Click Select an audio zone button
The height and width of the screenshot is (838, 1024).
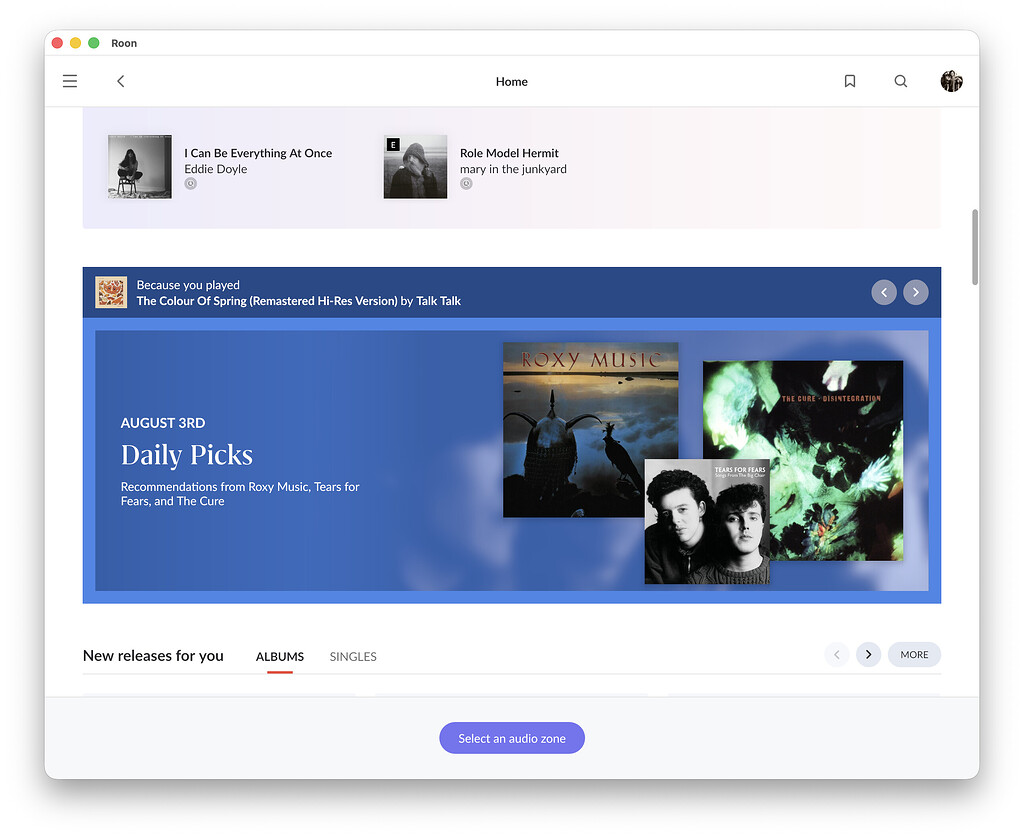click(512, 738)
